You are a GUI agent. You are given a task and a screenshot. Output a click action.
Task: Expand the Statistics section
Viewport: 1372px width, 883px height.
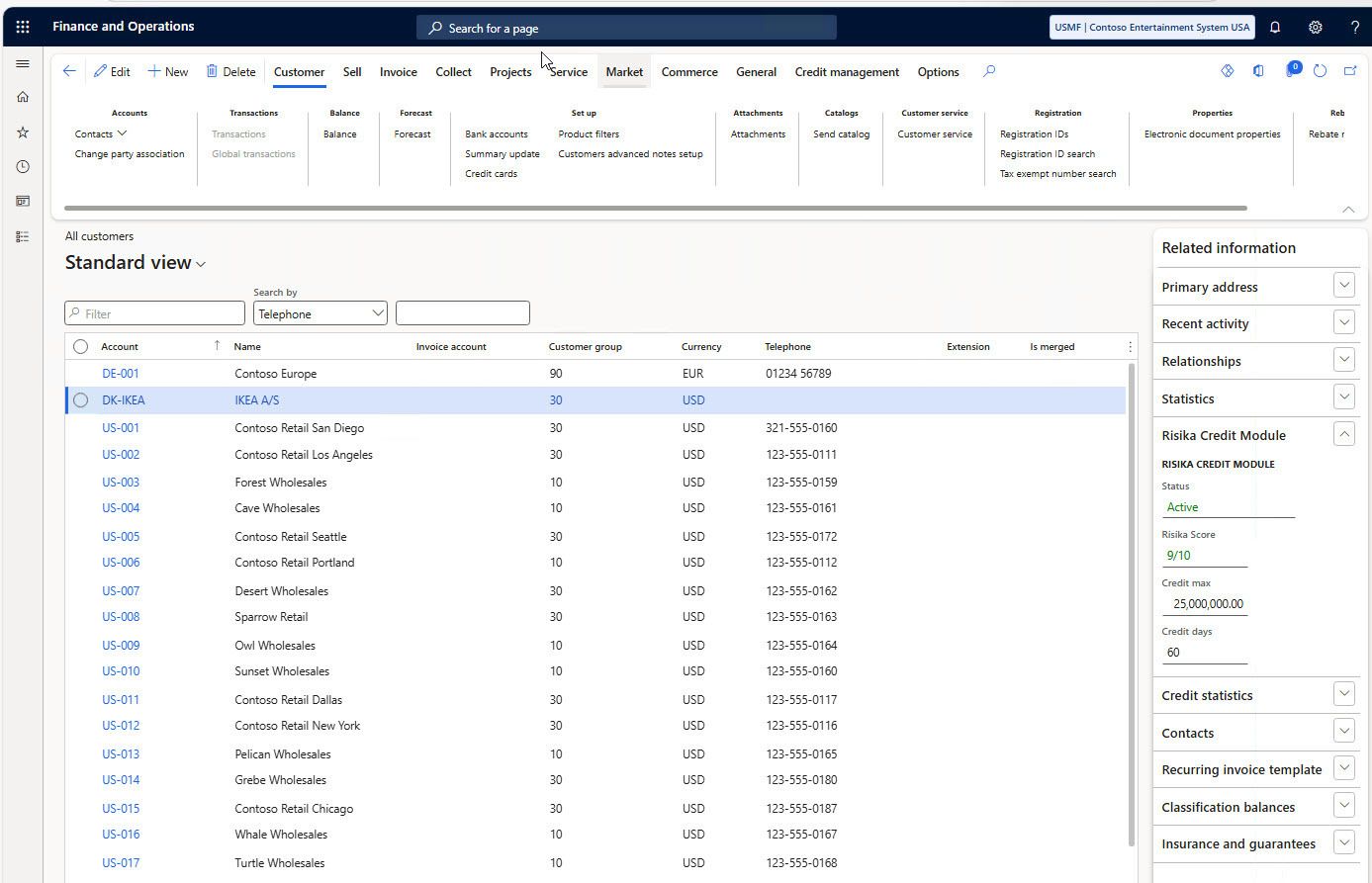[1343, 397]
